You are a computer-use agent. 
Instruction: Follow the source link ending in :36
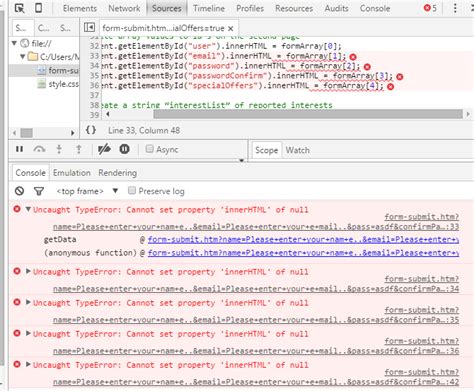coord(256,351)
